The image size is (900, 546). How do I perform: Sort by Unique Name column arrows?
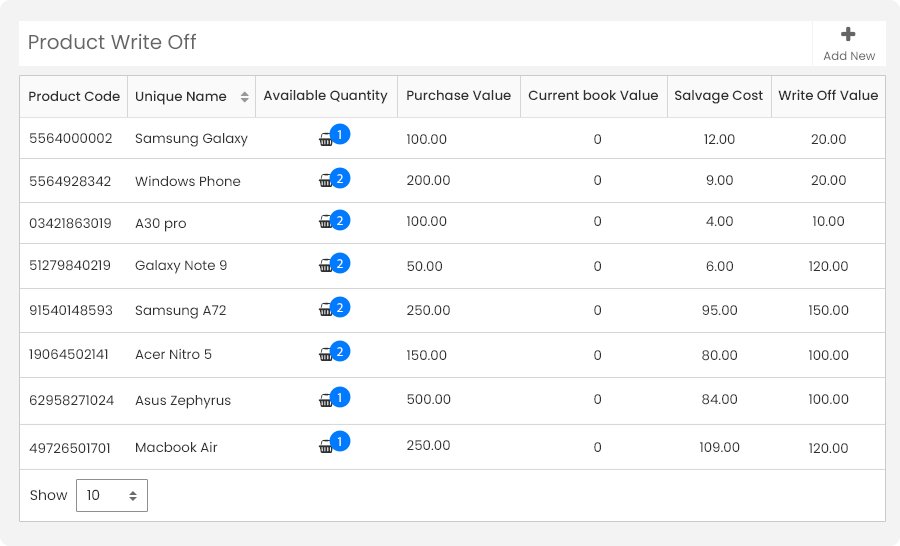tap(245, 97)
